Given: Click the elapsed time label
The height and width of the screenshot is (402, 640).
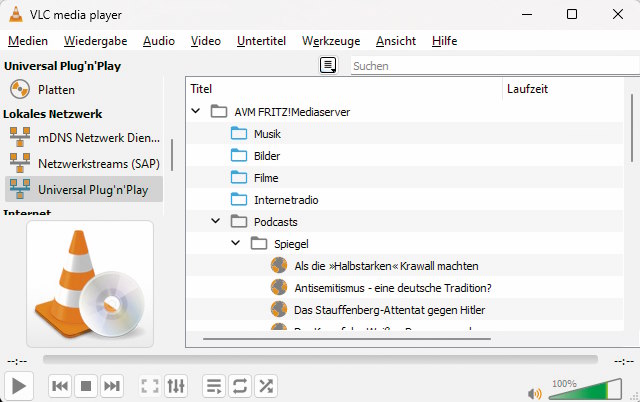Looking at the screenshot, I should [17, 362].
